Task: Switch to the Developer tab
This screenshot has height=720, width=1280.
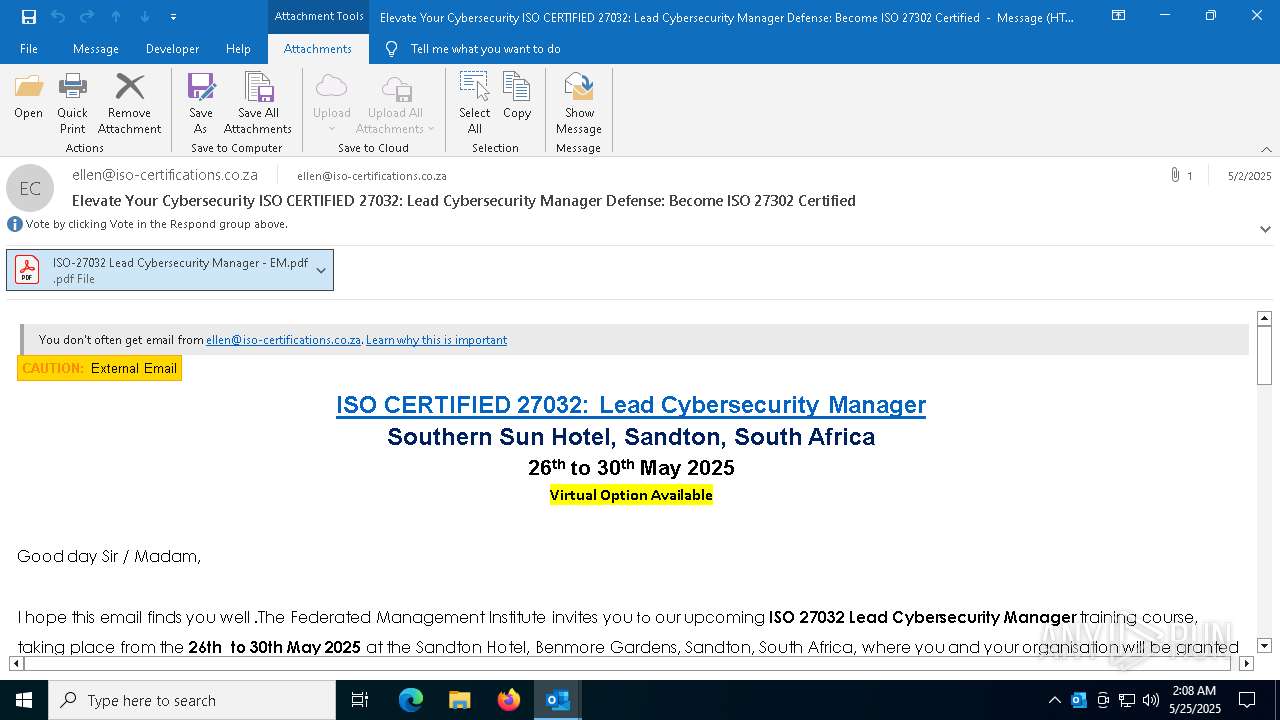Action: click(172, 49)
